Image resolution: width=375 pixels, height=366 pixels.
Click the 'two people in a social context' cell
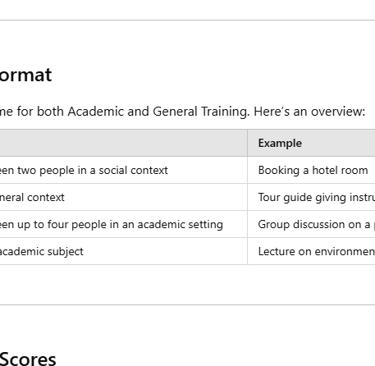coord(123,170)
